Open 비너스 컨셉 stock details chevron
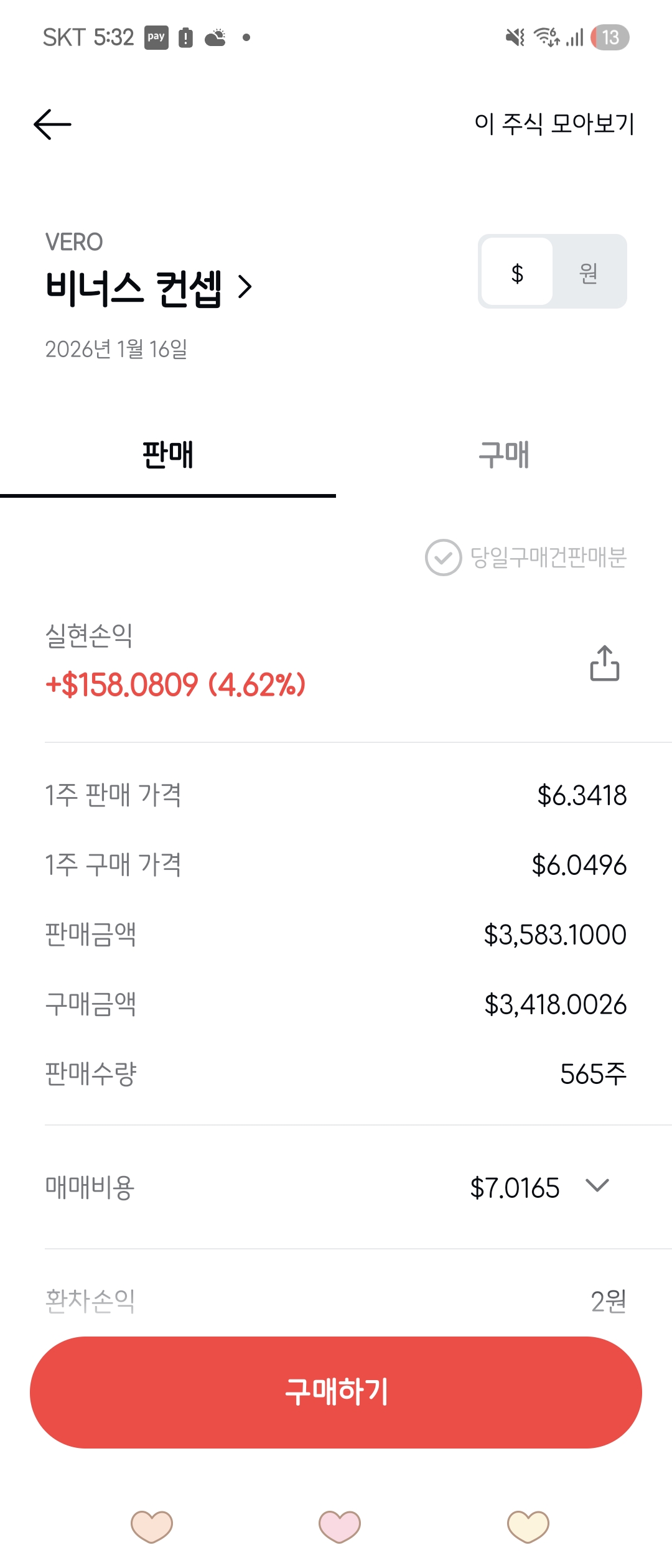This screenshot has height=1568, width=672. pos(245,287)
